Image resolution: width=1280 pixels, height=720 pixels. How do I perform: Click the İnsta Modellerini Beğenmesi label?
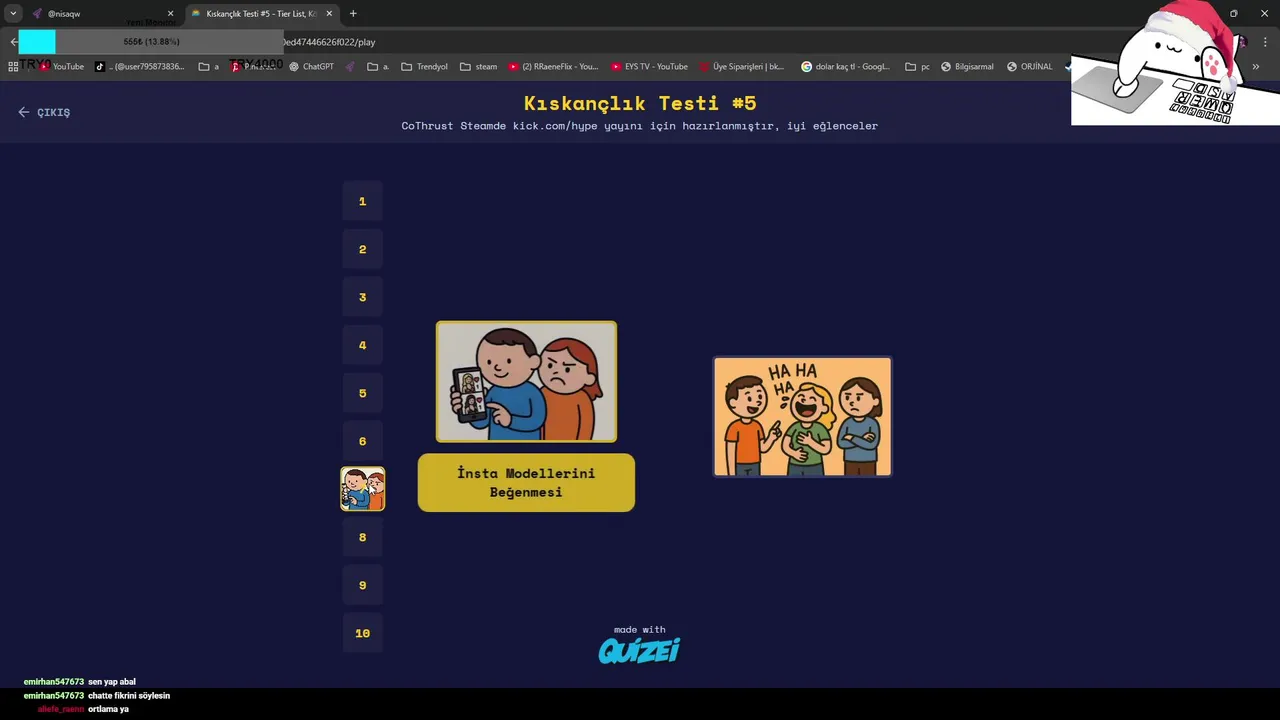coord(526,483)
